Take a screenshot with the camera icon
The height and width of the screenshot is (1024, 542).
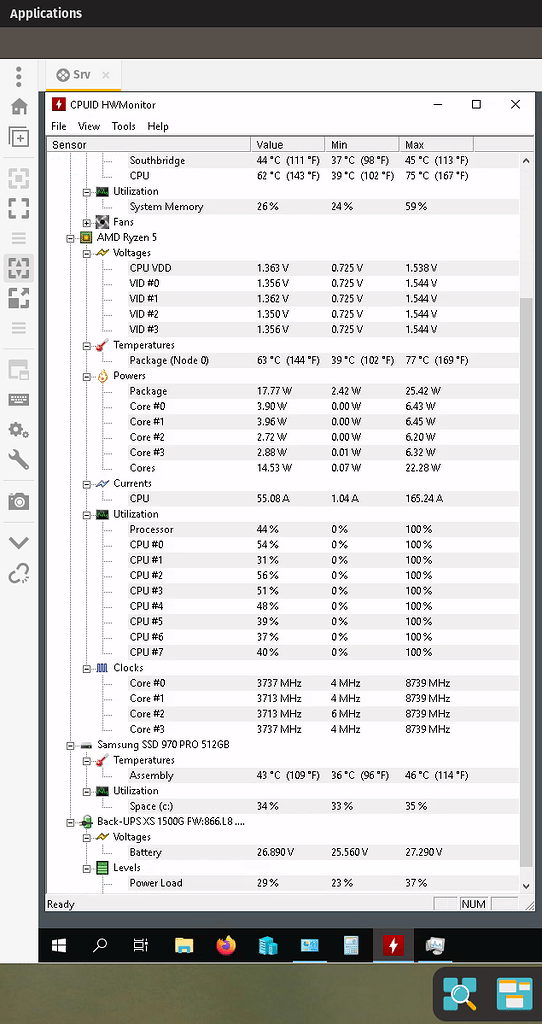point(18,502)
